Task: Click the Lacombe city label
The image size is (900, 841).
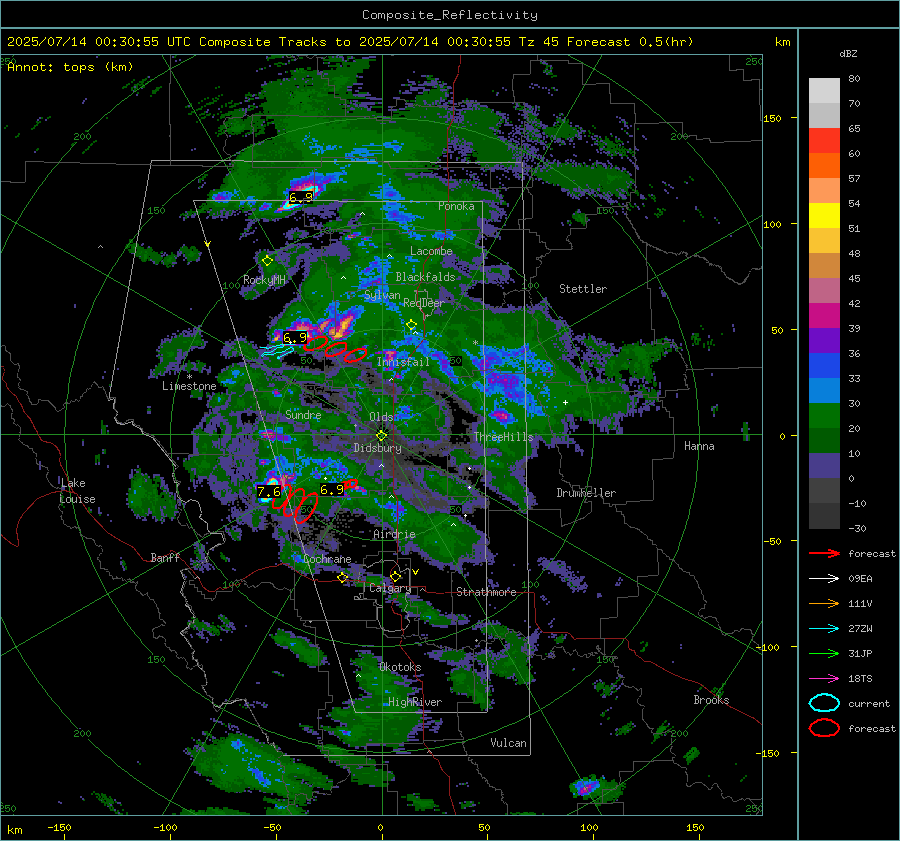Action: click(431, 251)
